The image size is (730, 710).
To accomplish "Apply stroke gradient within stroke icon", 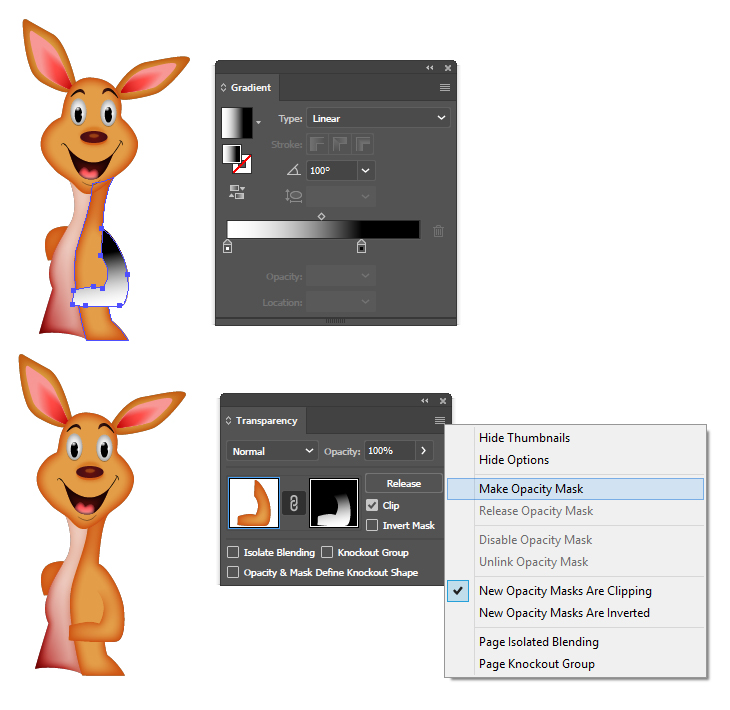I will 317,144.
